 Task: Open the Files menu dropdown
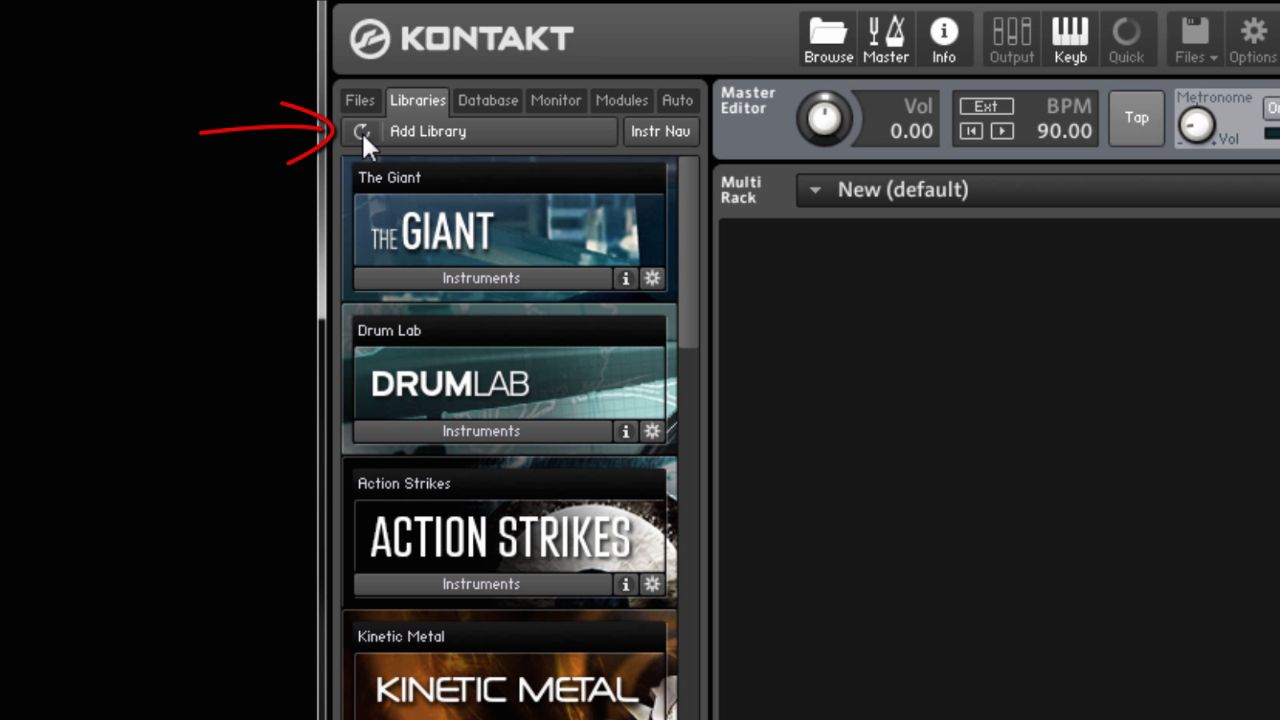[1196, 40]
